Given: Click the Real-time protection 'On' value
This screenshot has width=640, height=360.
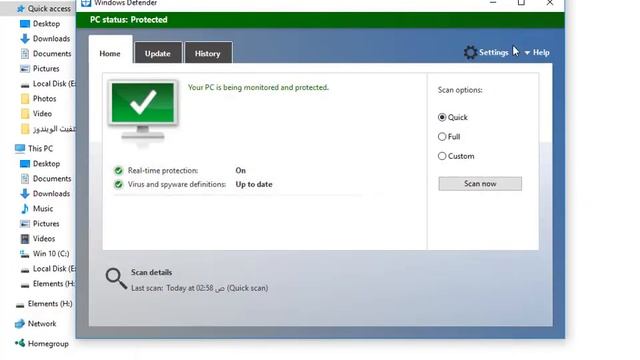Looking at the screenshot, I should point(240,171).
